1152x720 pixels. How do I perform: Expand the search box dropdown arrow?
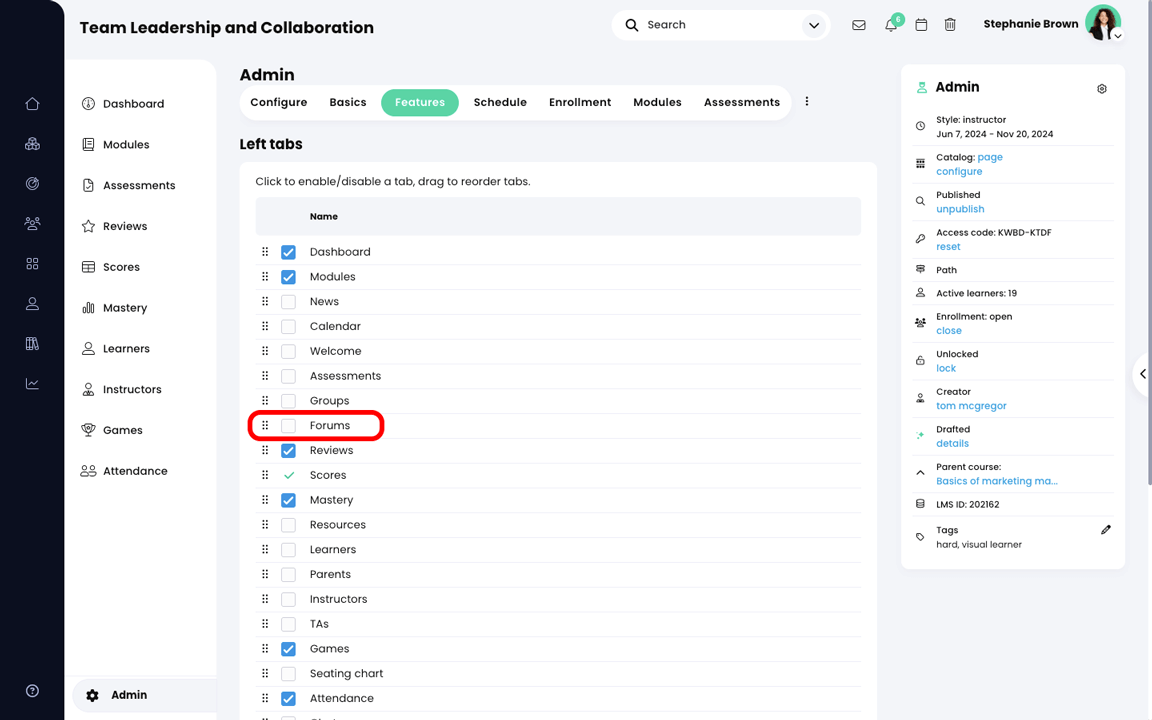813,26
